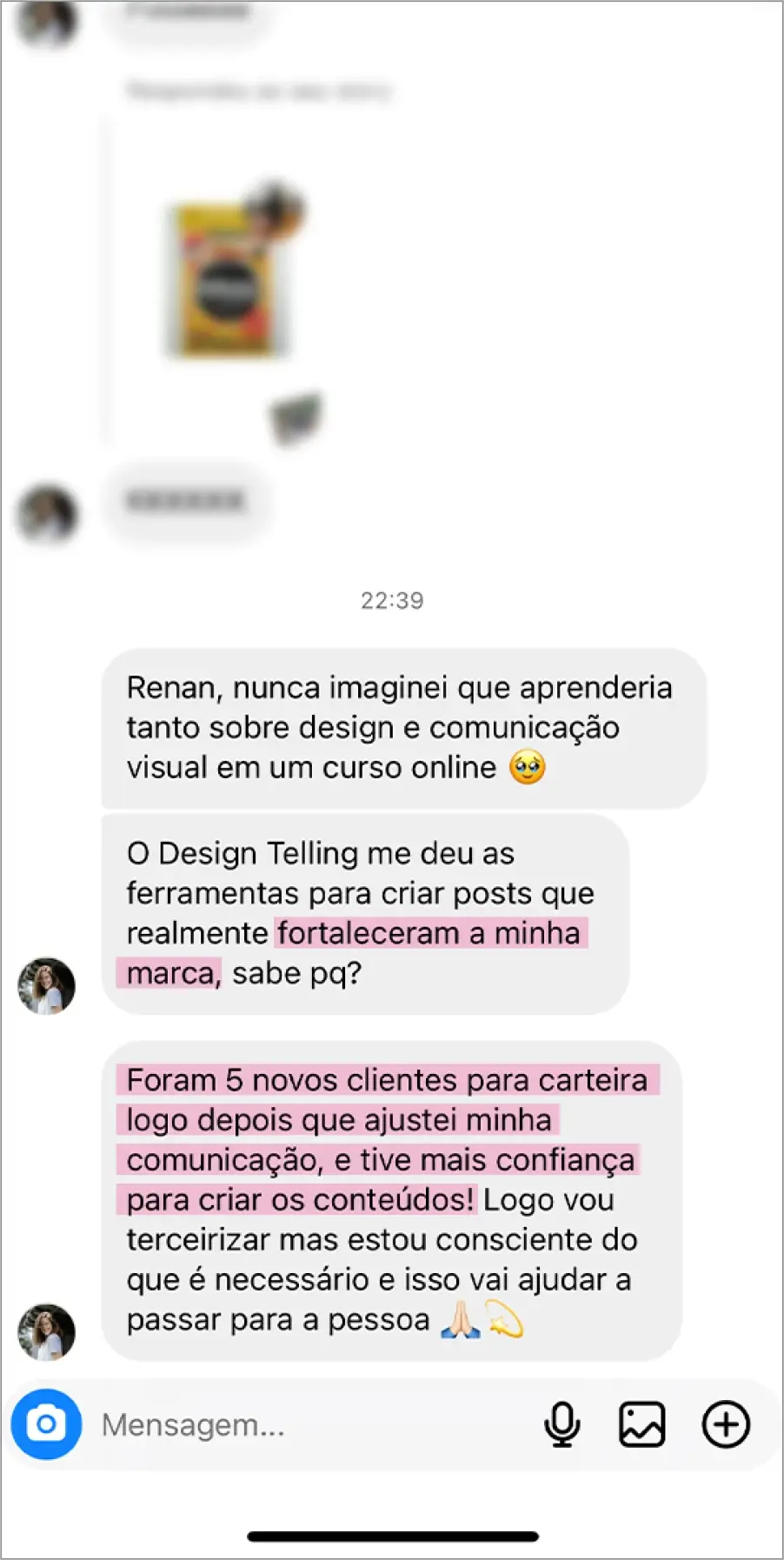This screenshot has width=784, height=1560.
Task: Tap the plus circle icon
Action: pos(726,1424)
